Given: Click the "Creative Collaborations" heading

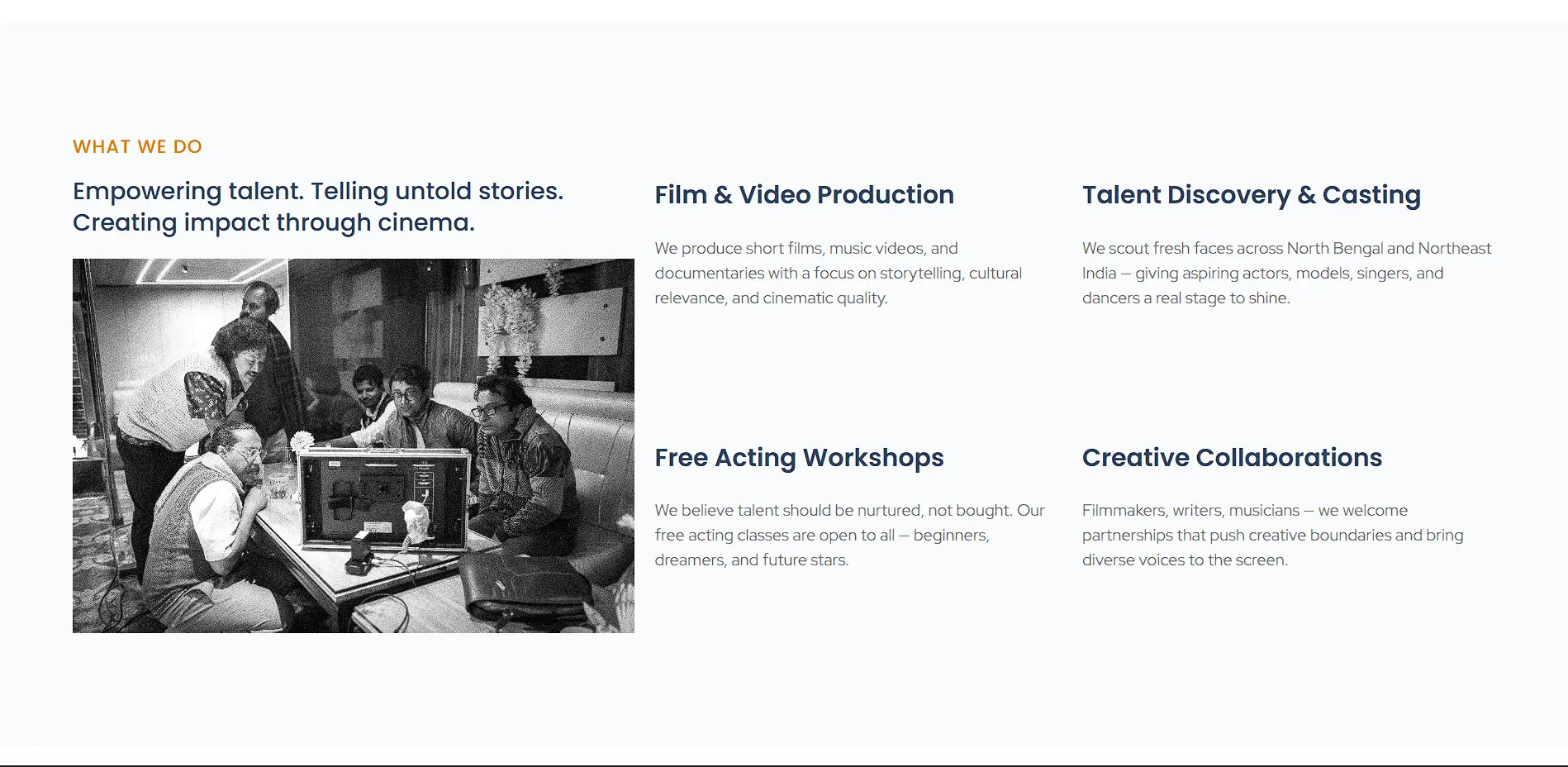Looking at the screenshot, I should coord(1232,458).
